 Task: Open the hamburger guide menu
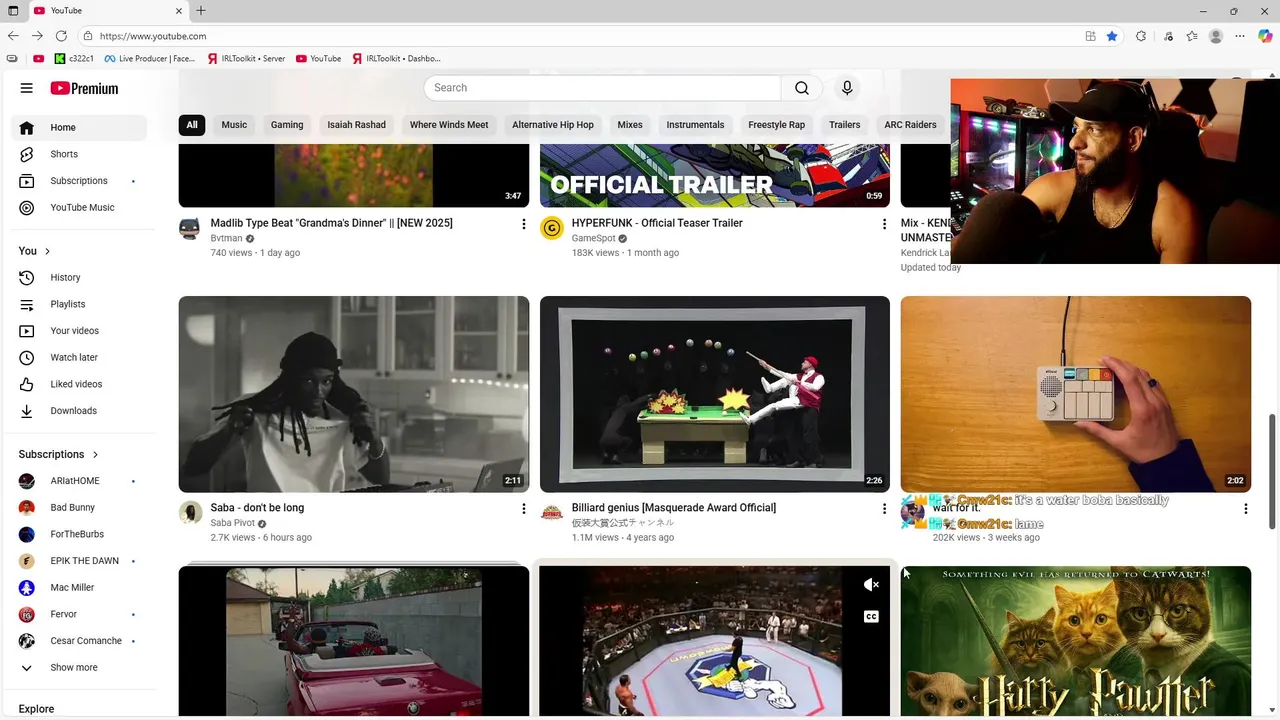pos(27,88)
